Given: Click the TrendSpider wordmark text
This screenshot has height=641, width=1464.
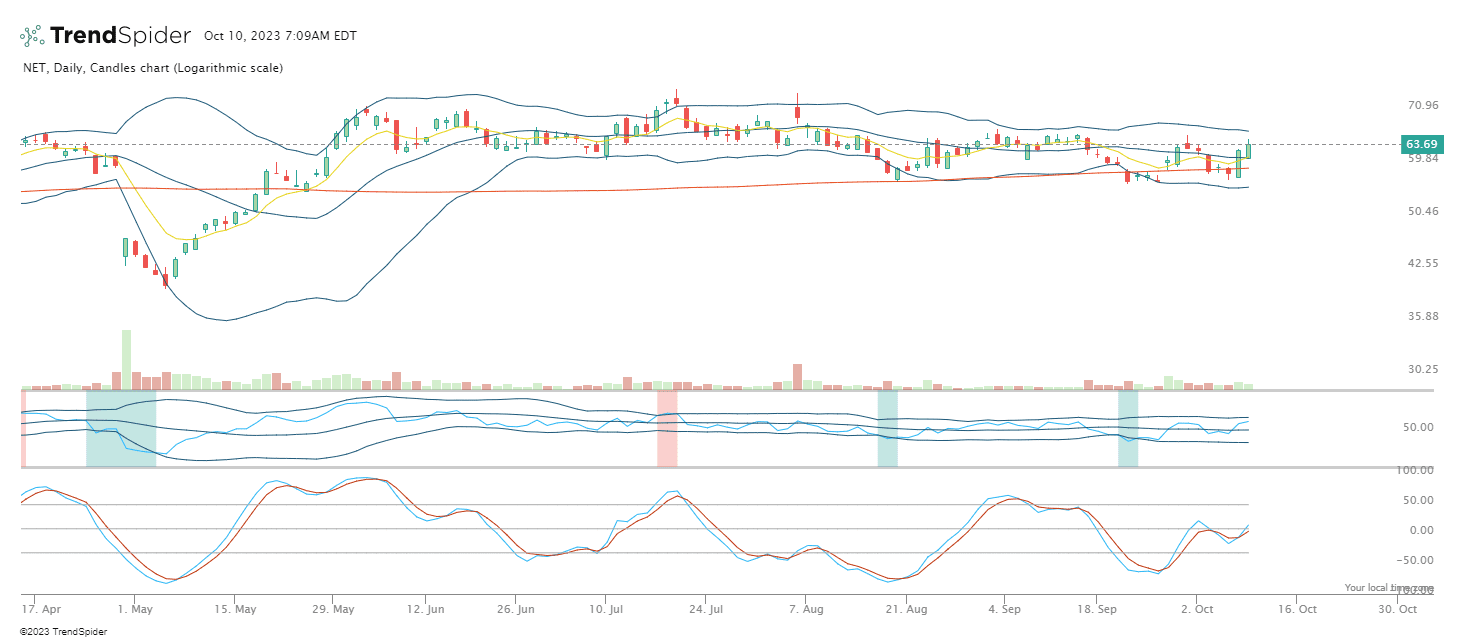Looking at the screenshot, I should click(x=120, y=36).
